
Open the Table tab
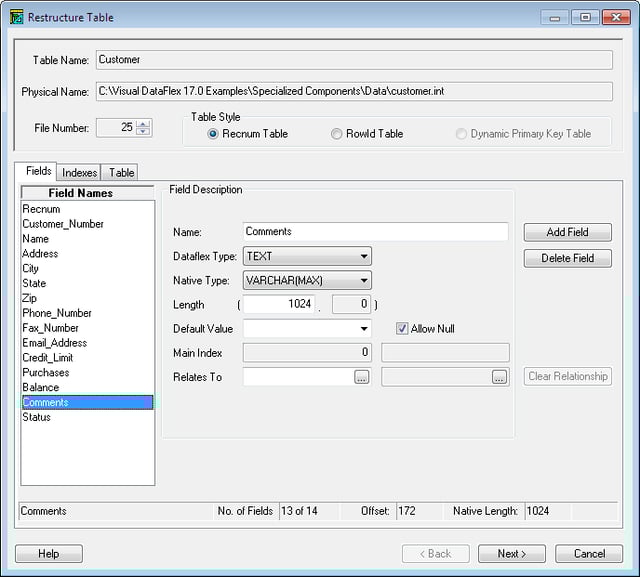point(121,173)
